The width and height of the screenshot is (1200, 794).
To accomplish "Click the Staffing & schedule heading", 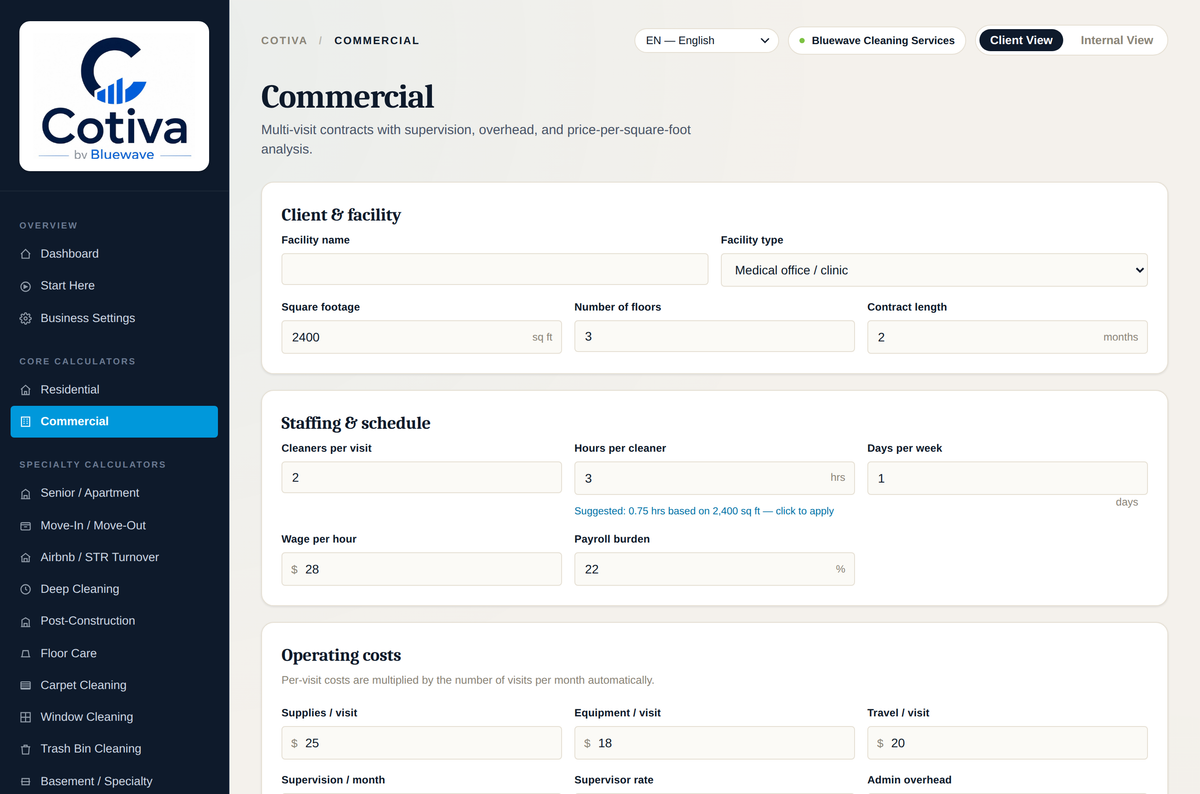I will (x=356, y=423).
